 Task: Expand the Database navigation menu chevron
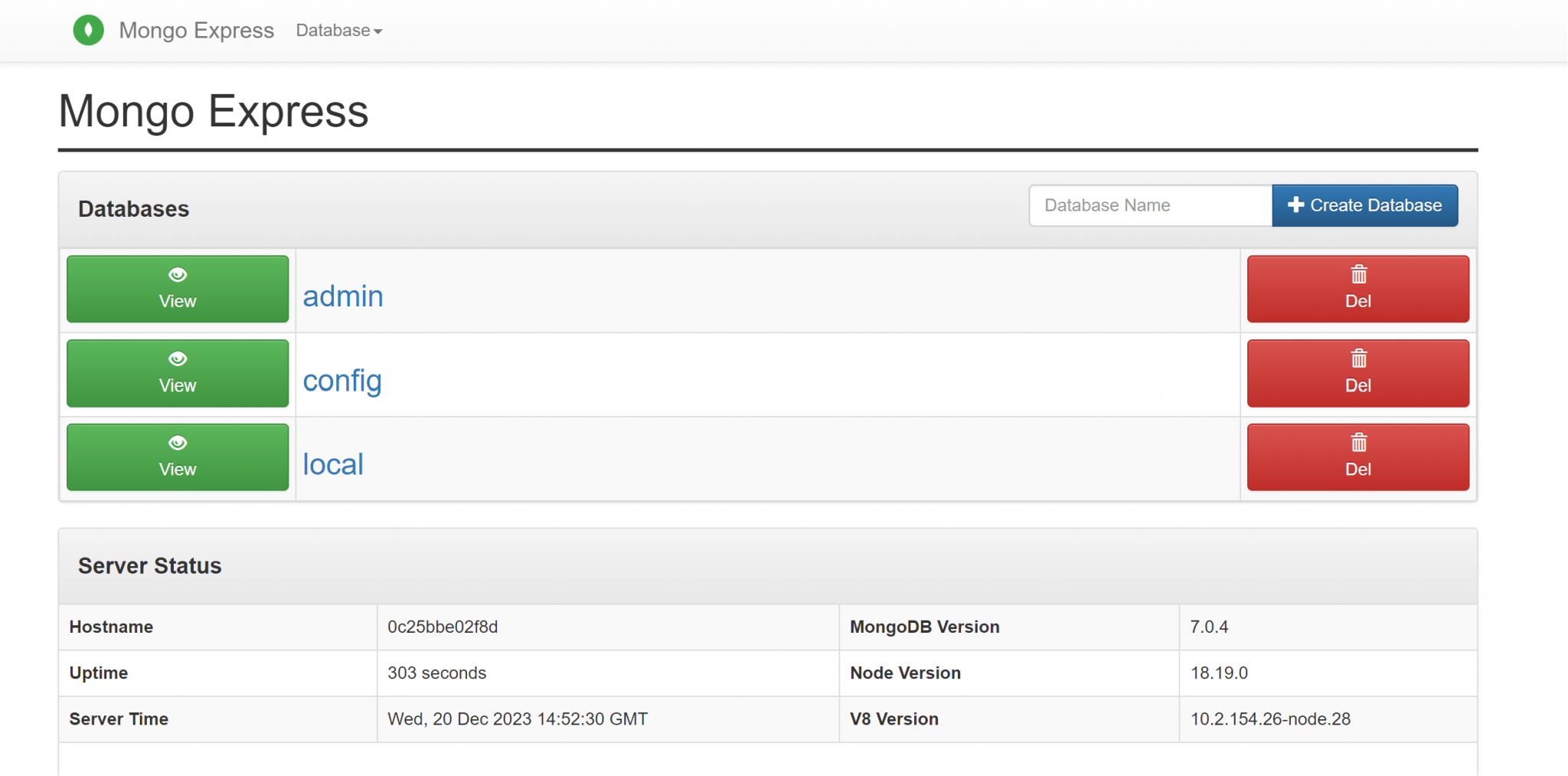(378, 32)
